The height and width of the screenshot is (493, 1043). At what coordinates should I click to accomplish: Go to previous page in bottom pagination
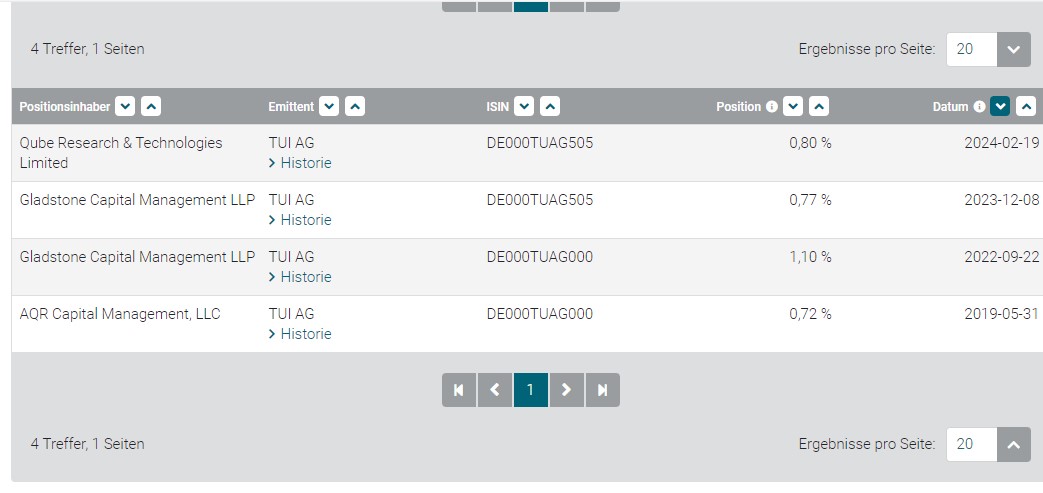495,390
